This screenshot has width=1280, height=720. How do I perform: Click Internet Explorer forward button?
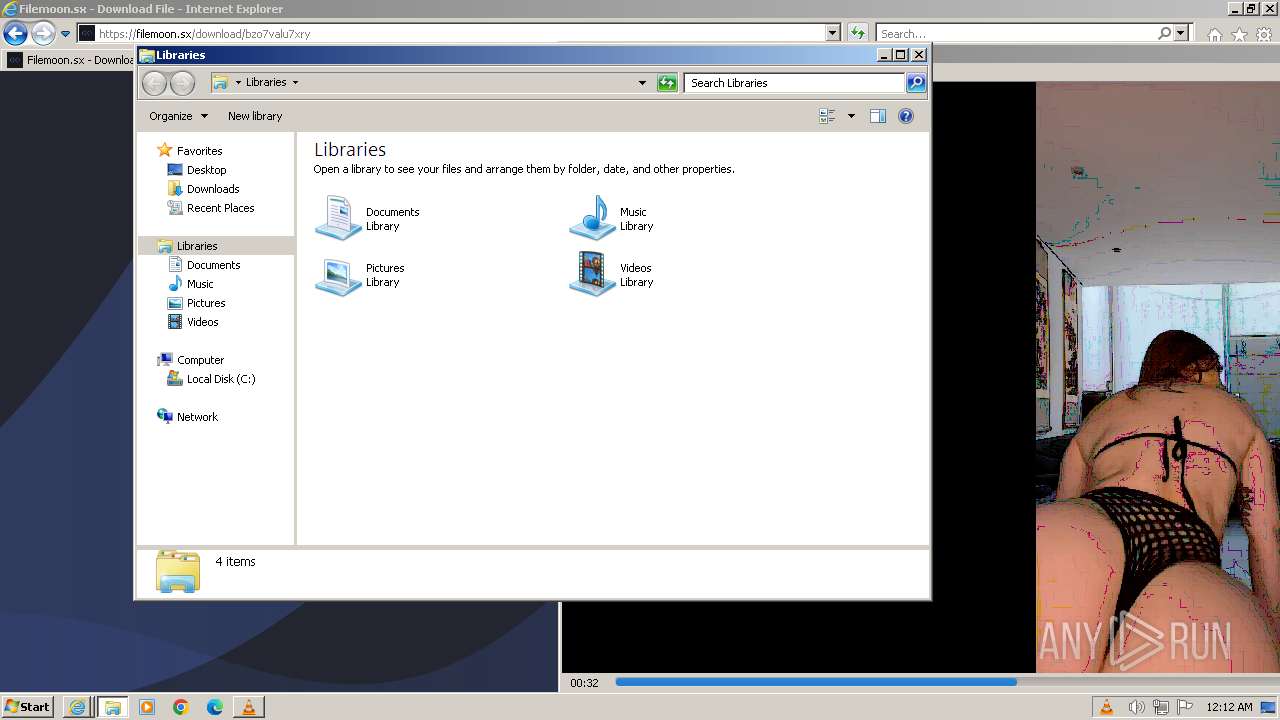point(43,33)
